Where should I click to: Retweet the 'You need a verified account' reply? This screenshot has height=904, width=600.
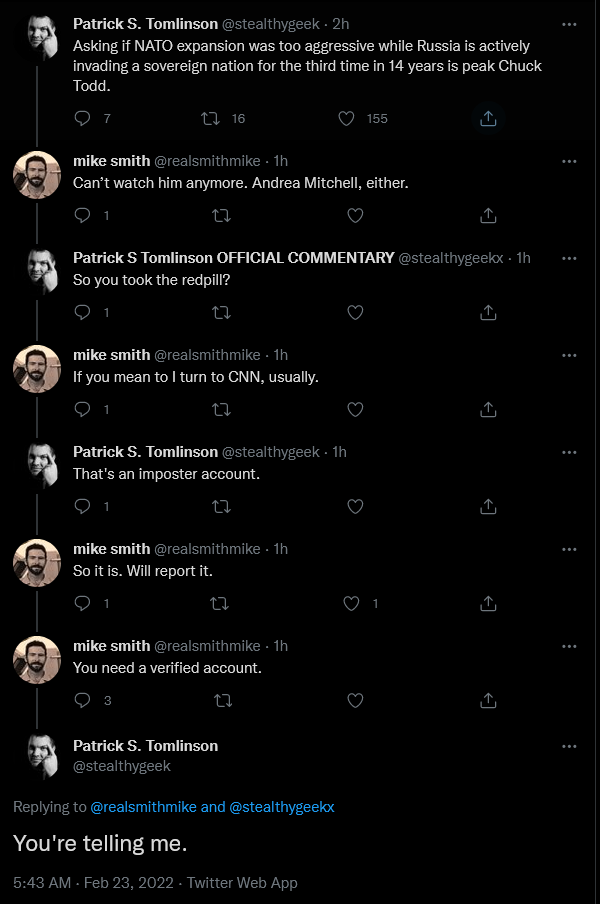[223, 700]
